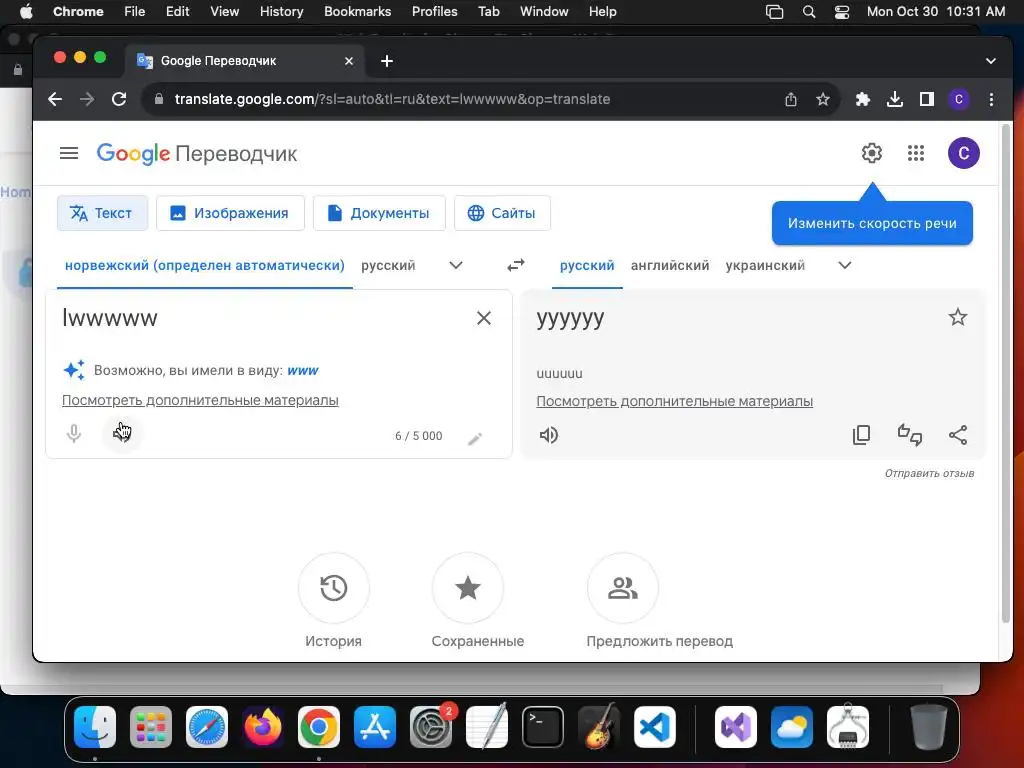Viewport: 1024px width, 768px height.
Task: Rate this translation with thumbs icon
Action: (x=910, y=435)
